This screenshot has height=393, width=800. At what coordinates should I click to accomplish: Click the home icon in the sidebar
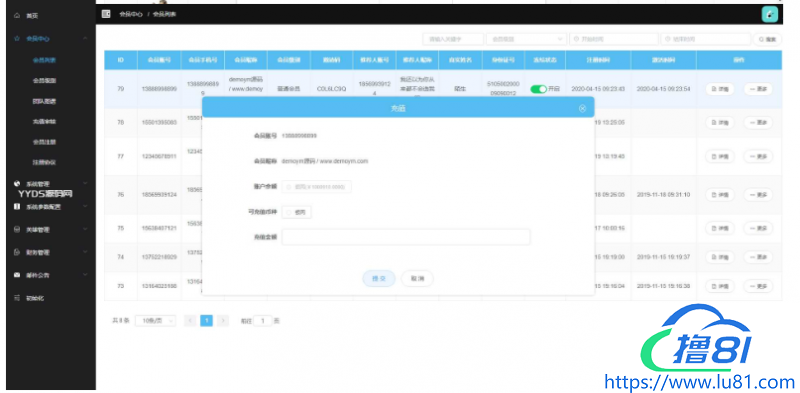pos(17,16)
